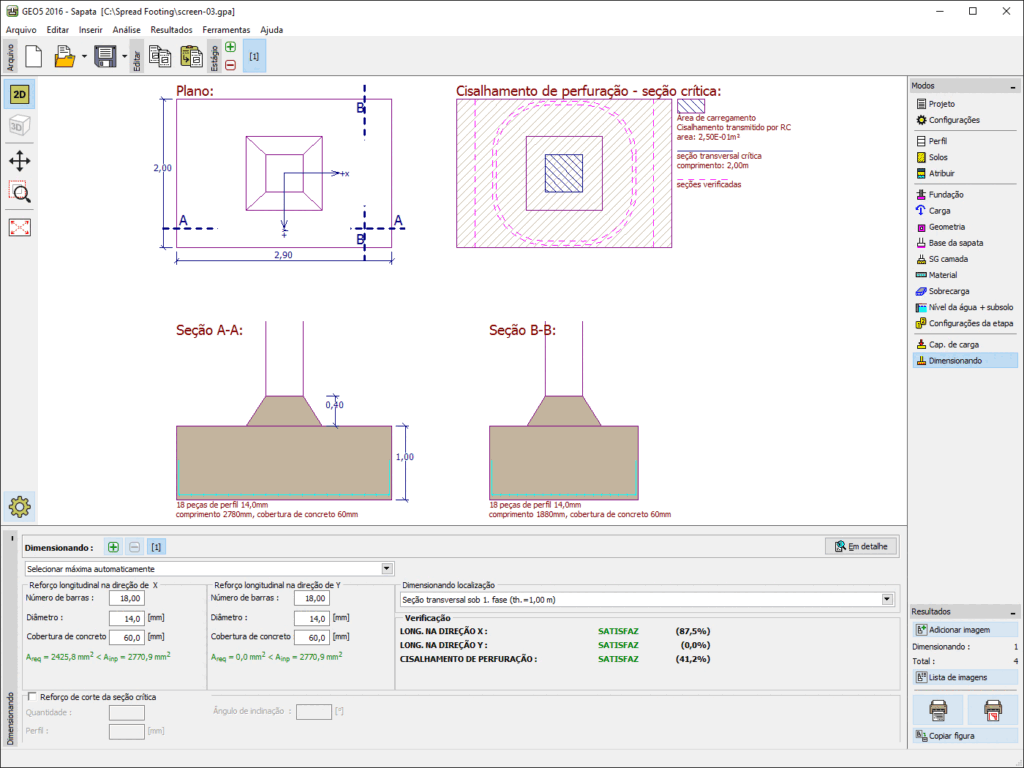
Task: Select dimensioning analysis [1]
Action: [156, 547]
